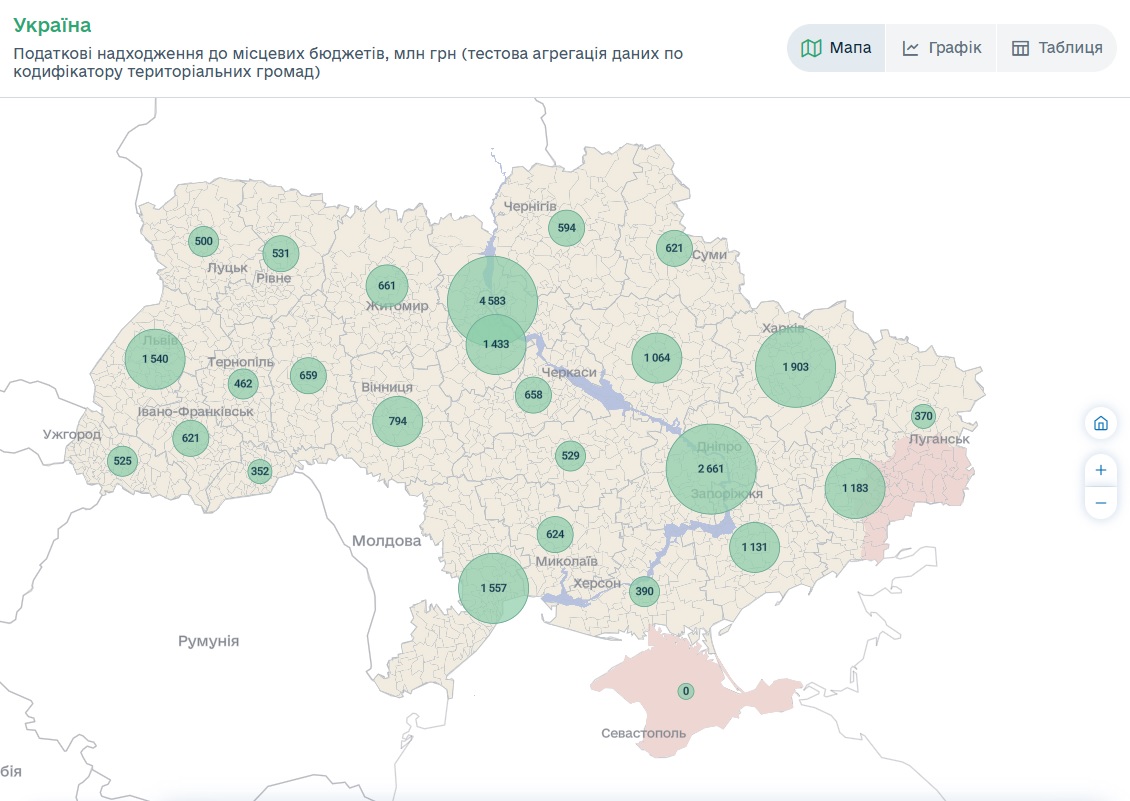Click the Румунія country label
The image size is (1130, 801).
[208, 641]
